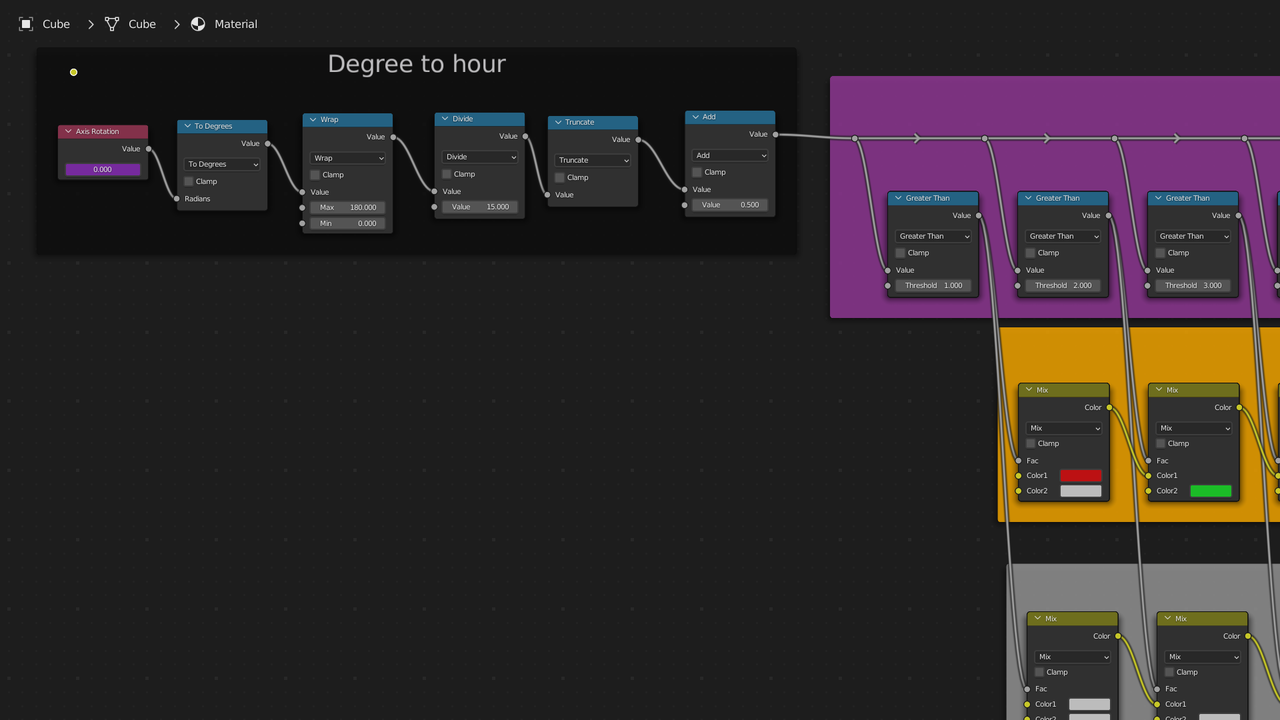Collapse the To Degrees node

(187, 126)
